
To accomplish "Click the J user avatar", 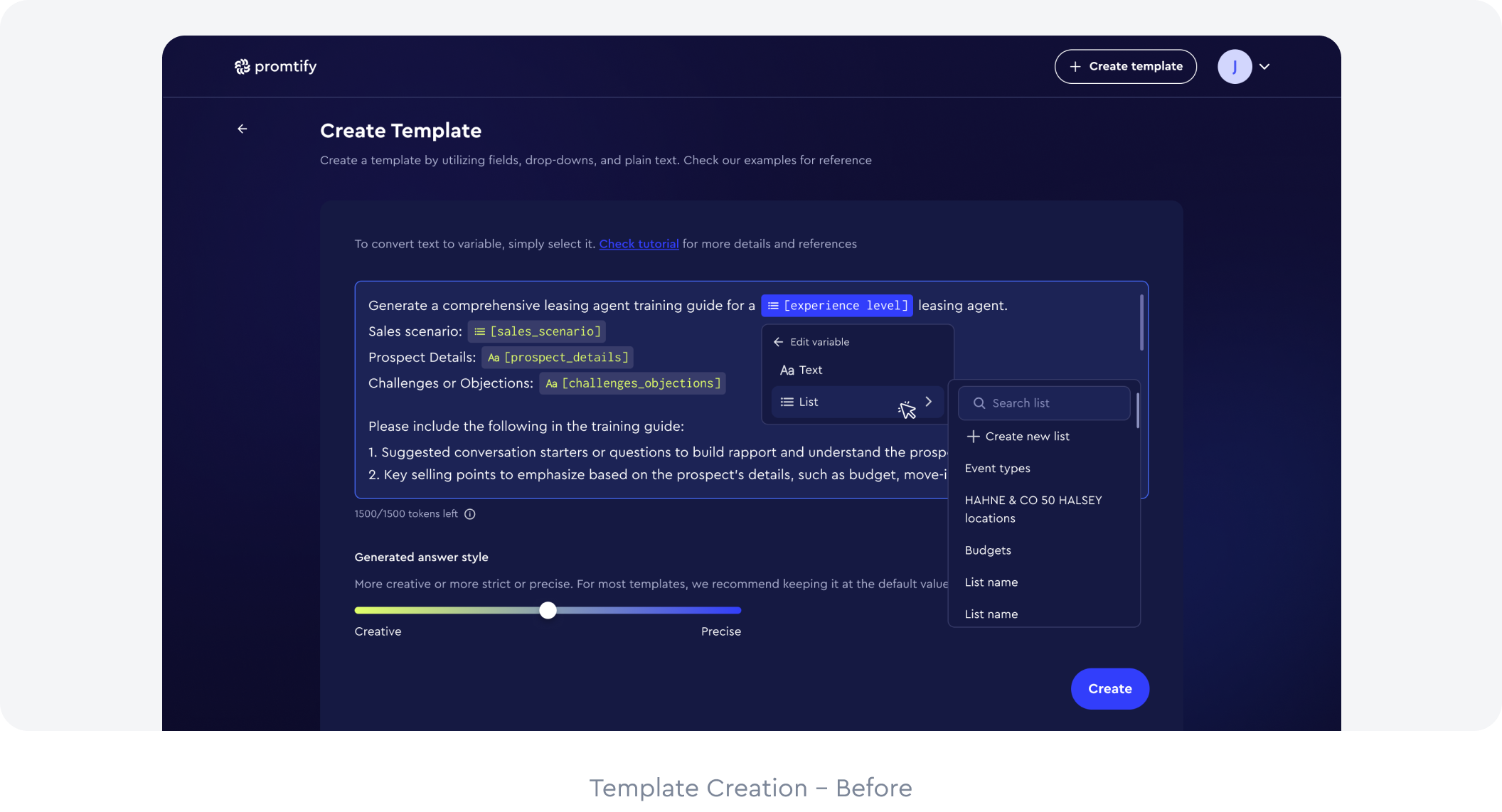I will pyautogui.click(x=1234, y=67).
